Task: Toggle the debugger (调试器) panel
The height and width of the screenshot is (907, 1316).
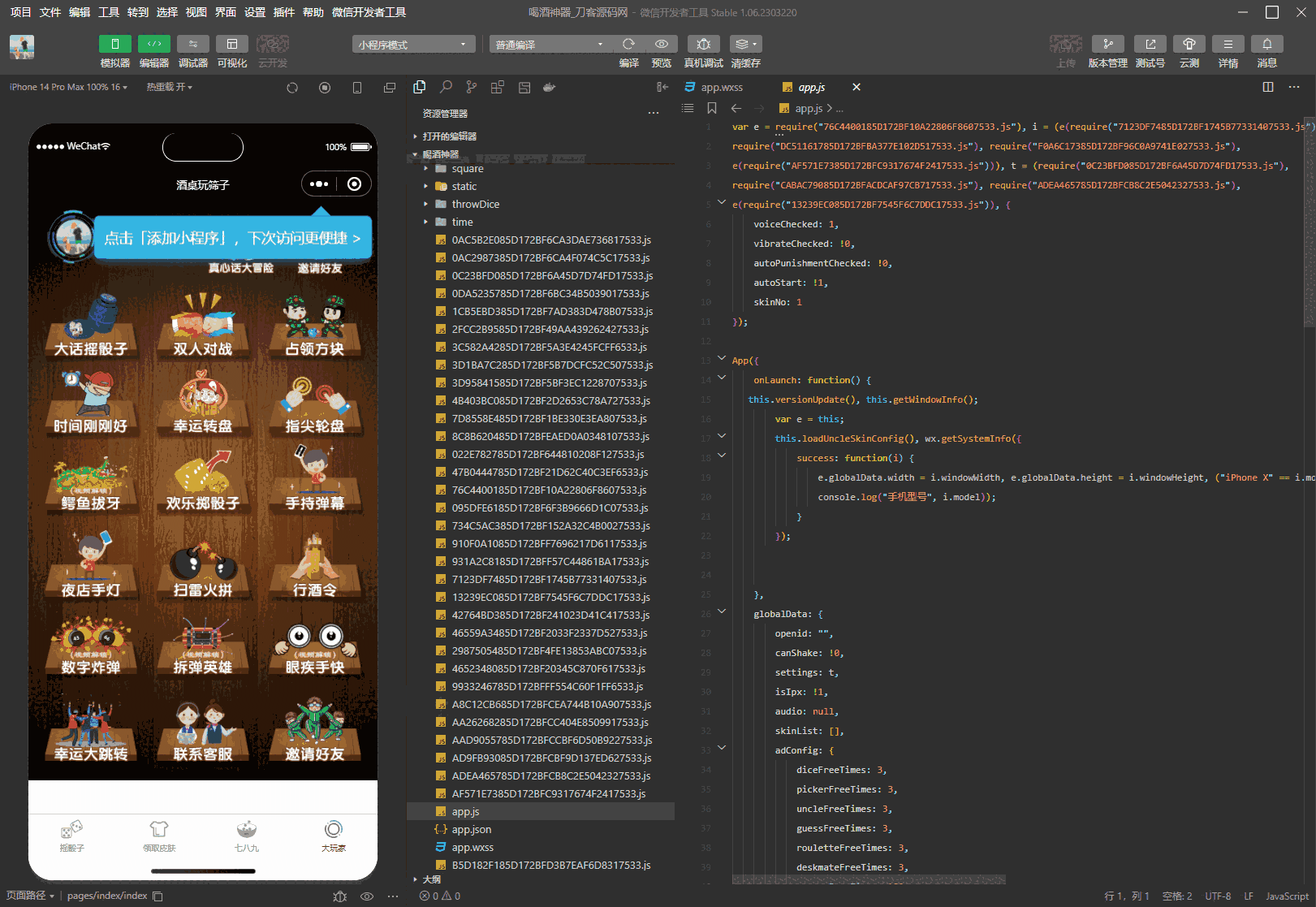Action: pos(192,44)
